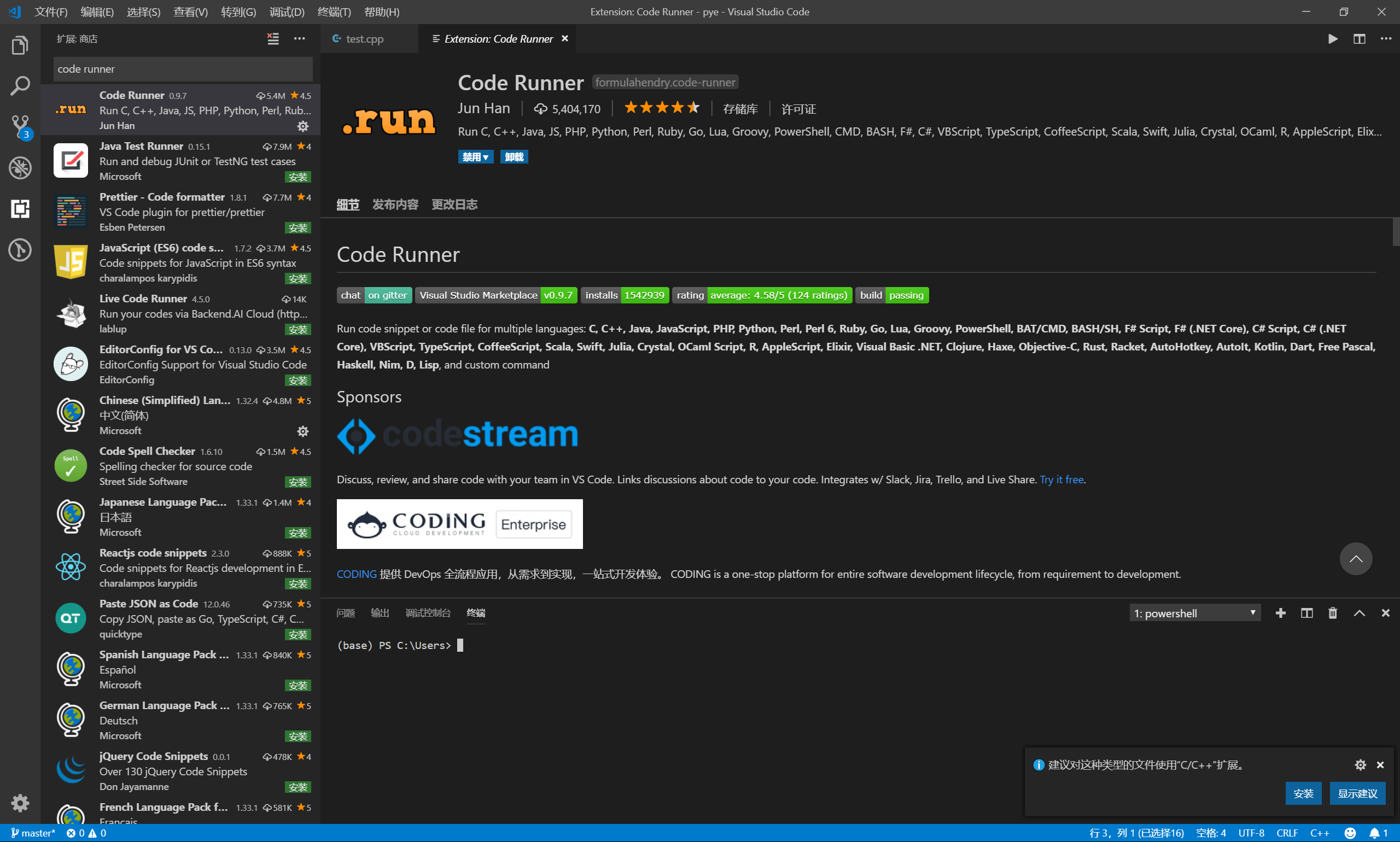This screenshot has width=1400, height=842.
Task: Kill the active terminal
Action: (x=1333, y=613)
